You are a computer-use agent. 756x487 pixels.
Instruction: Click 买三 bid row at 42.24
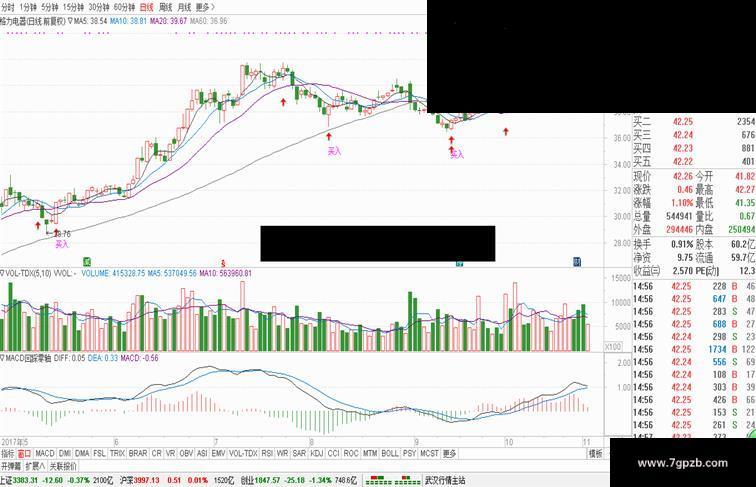coord(694,135)
